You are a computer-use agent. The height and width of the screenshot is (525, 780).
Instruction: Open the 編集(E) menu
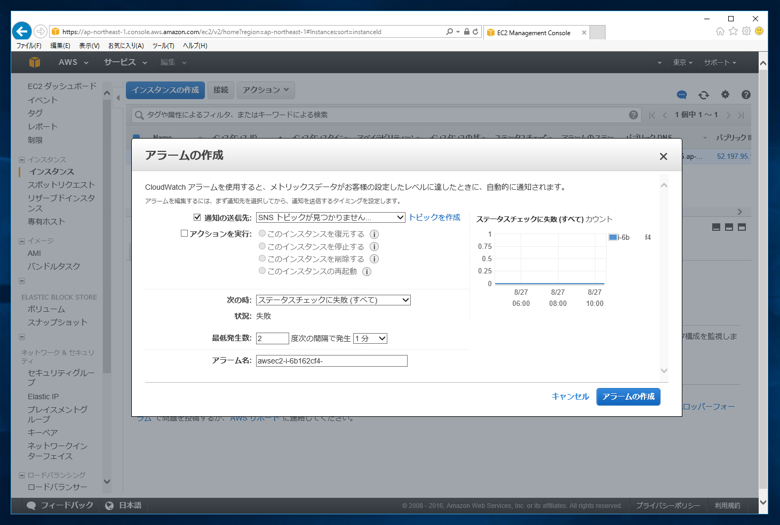pos(60,46)
